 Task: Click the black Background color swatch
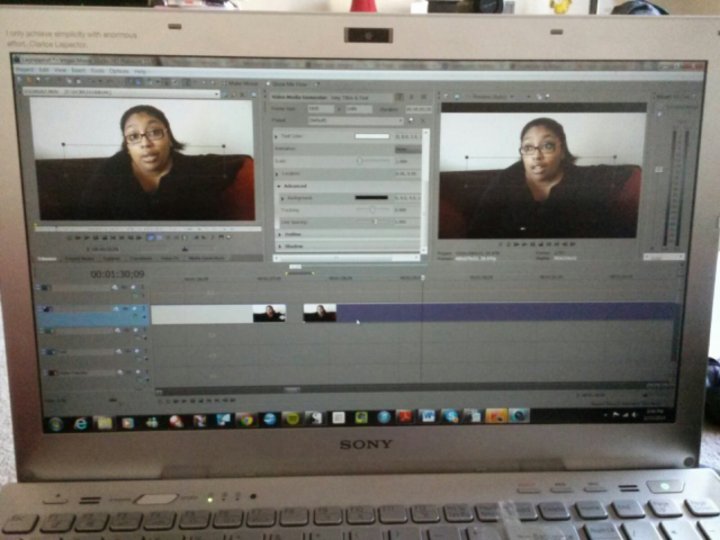coord(371,198)
